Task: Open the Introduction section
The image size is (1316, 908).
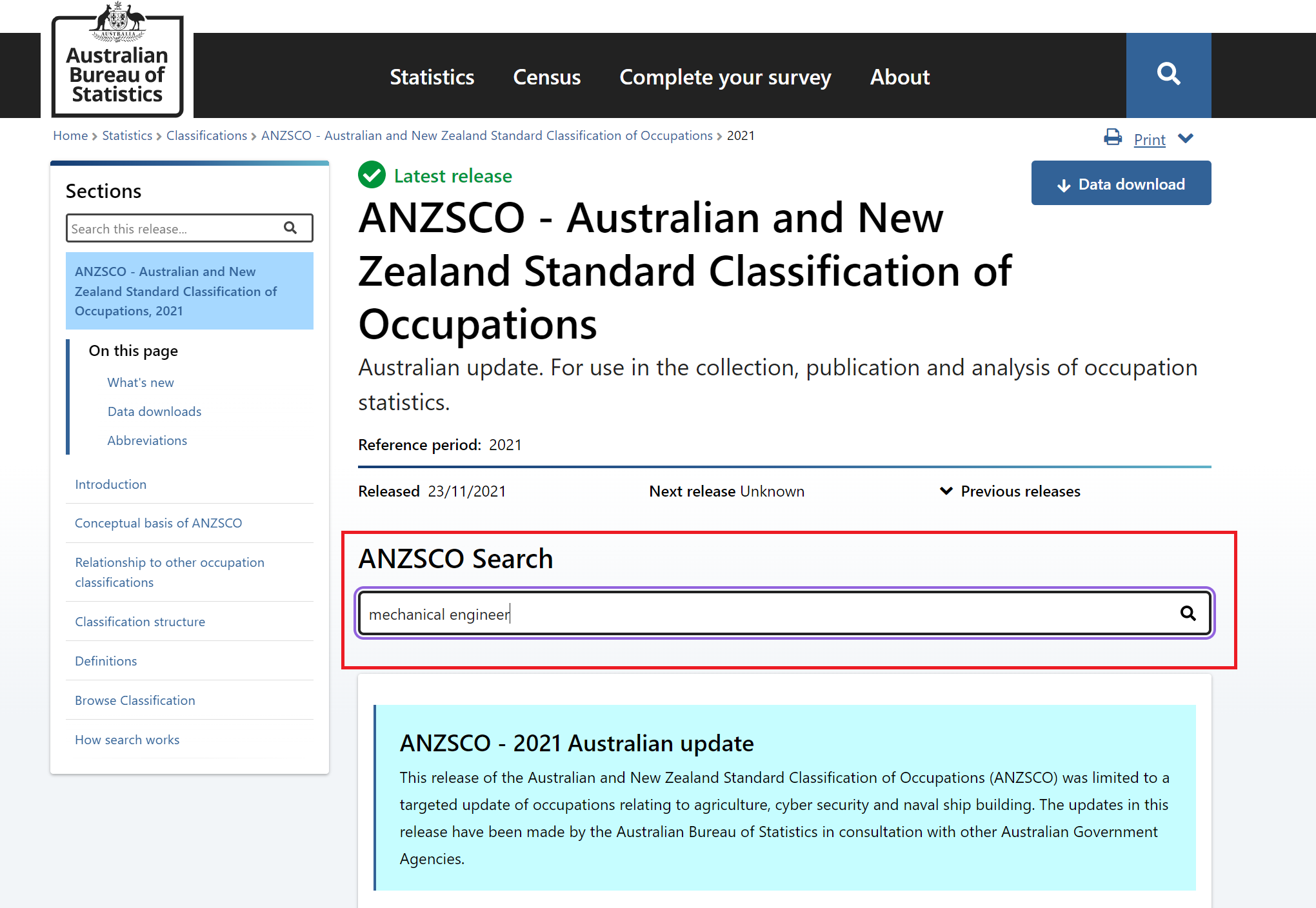Action: (x=110, y=484)
